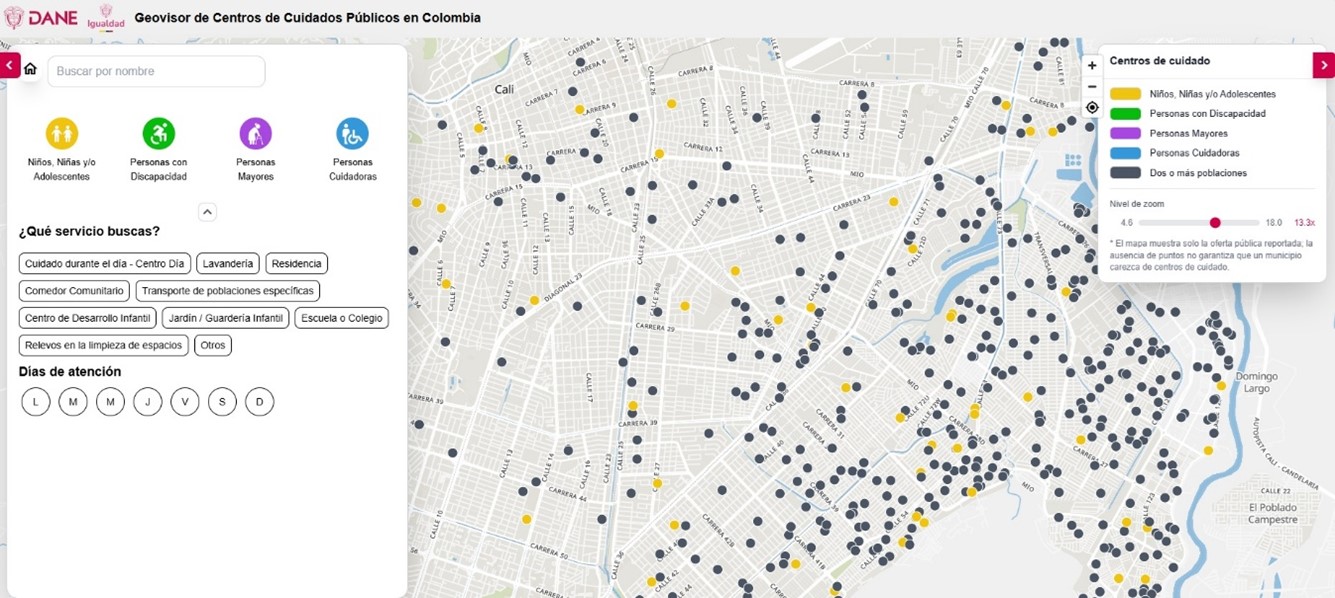Click the zoom level slider handle
The image size is (1335, 598).
[1215, 223]
